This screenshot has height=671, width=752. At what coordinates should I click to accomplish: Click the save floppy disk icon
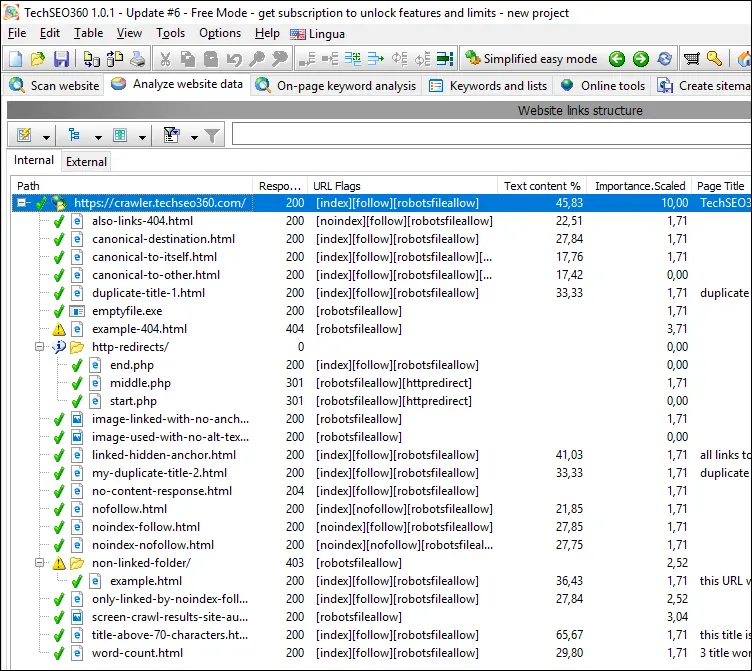click(x=61, y=59)
